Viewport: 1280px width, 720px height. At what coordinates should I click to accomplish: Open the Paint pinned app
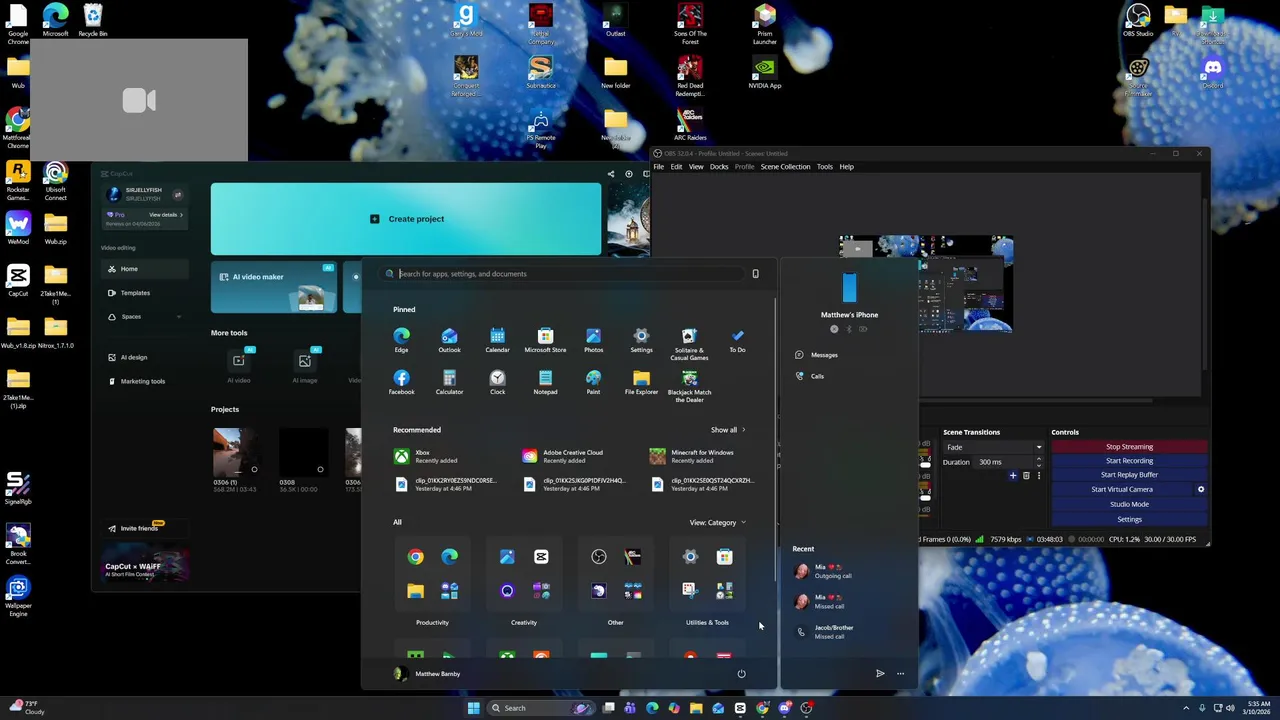593,382
